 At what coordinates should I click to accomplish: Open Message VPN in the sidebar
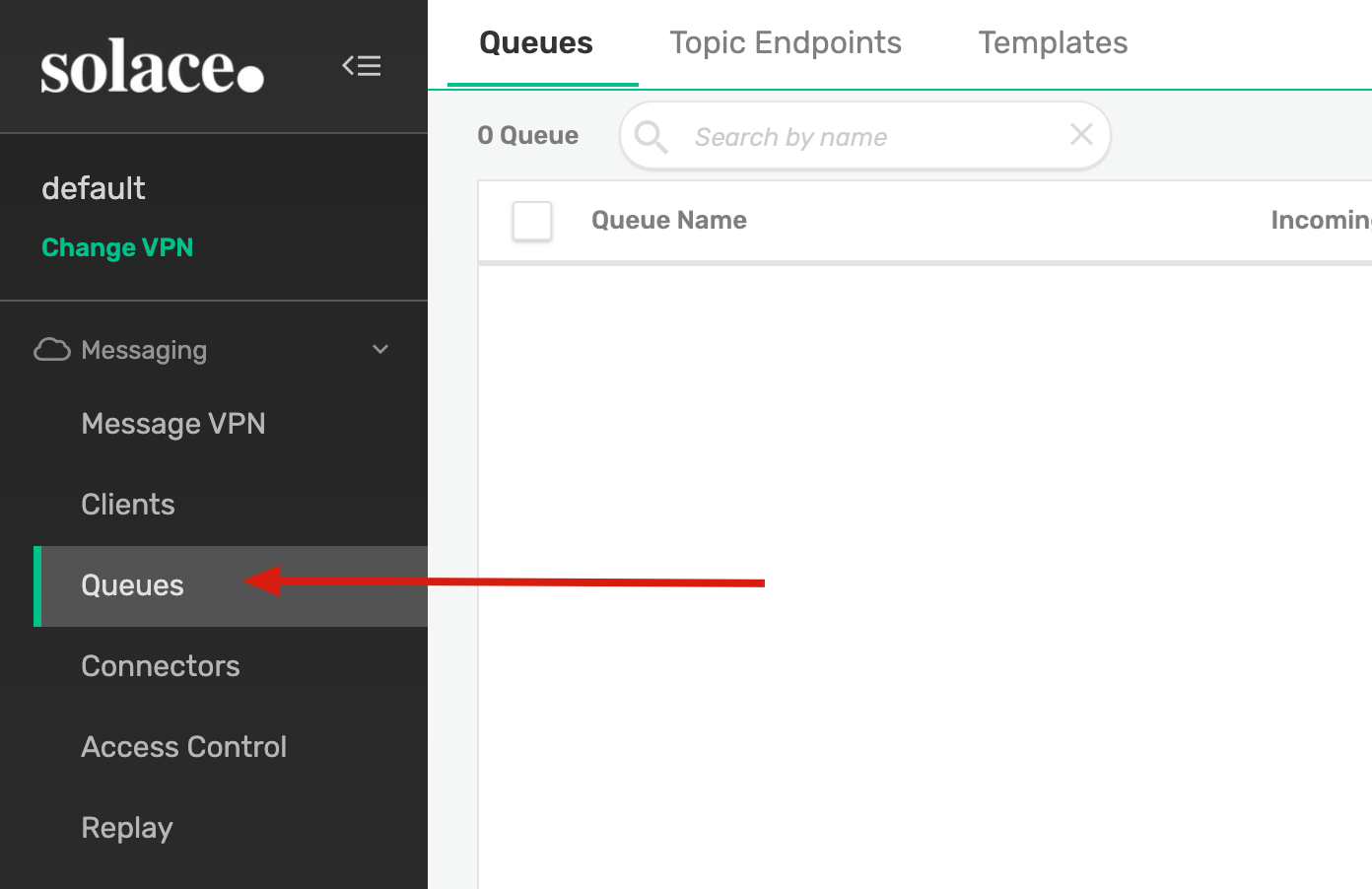[173, 424]
